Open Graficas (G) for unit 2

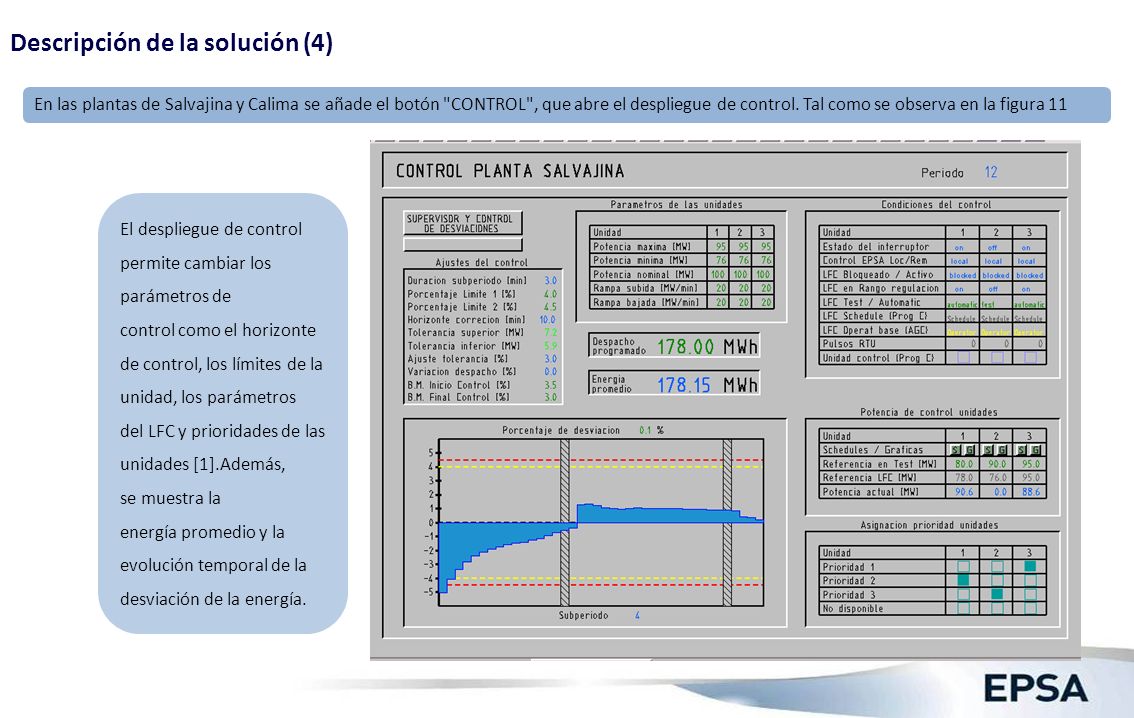point(1003,450)
